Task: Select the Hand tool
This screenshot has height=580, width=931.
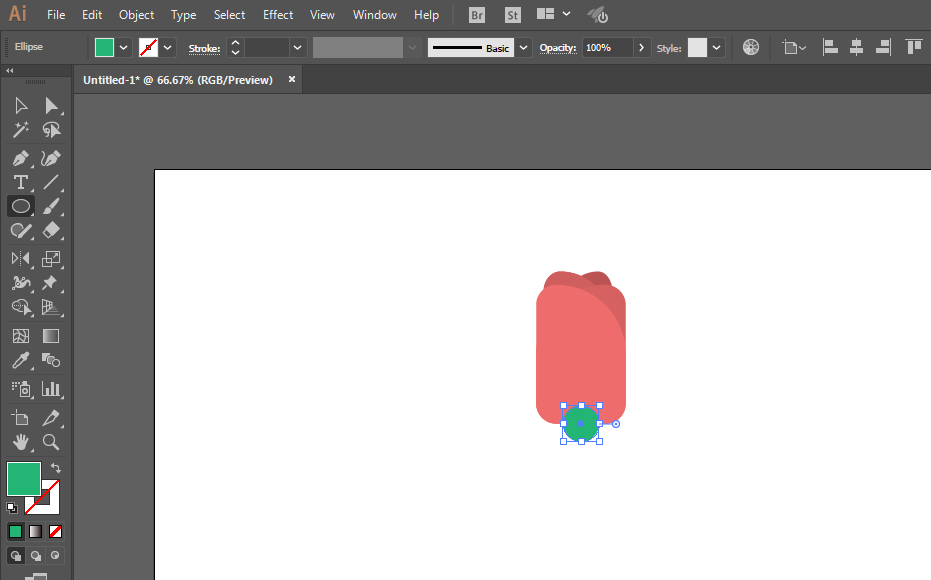Action: point(20,442)
